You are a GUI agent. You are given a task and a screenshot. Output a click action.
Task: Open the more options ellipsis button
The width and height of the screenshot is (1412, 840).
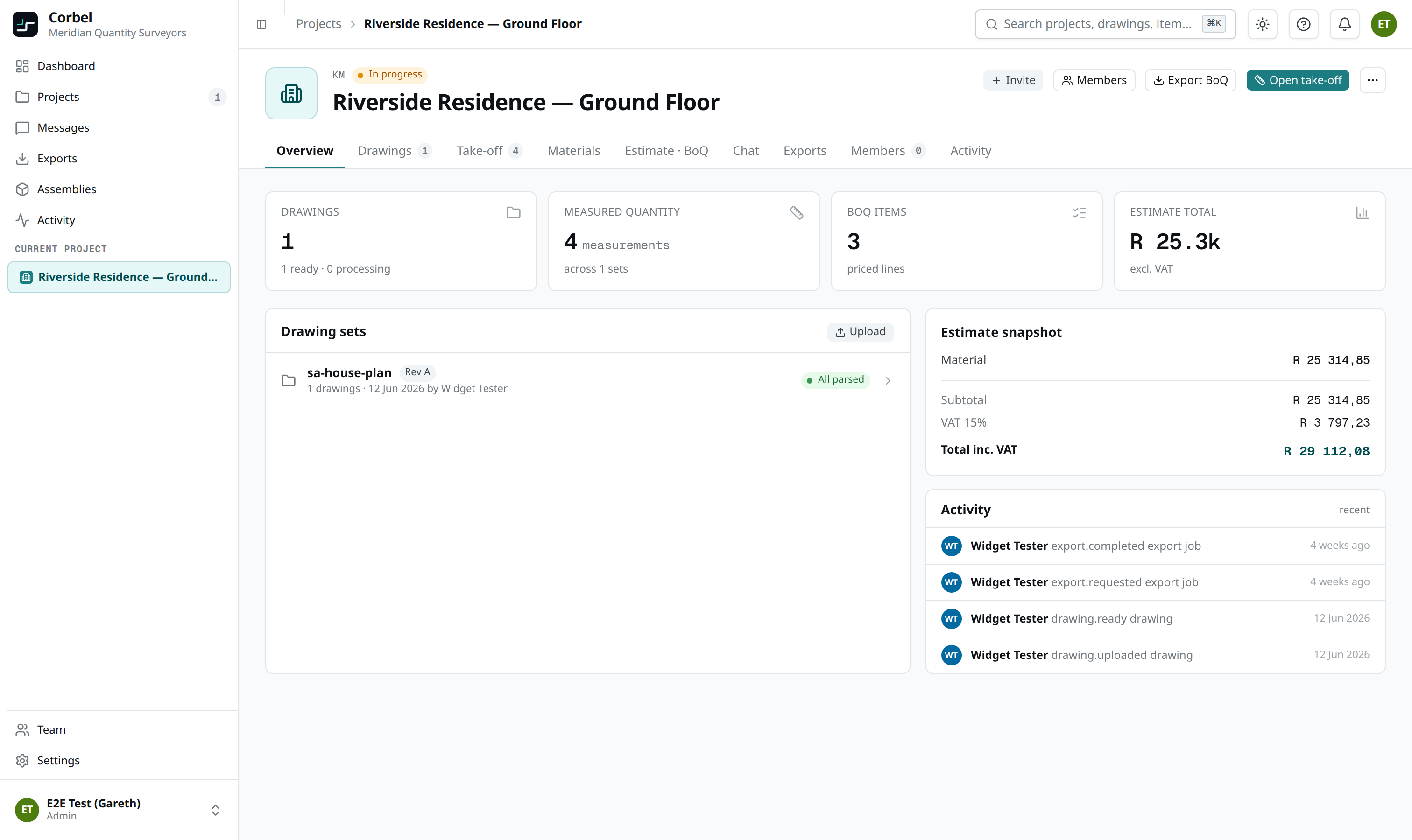(1372, 80)
